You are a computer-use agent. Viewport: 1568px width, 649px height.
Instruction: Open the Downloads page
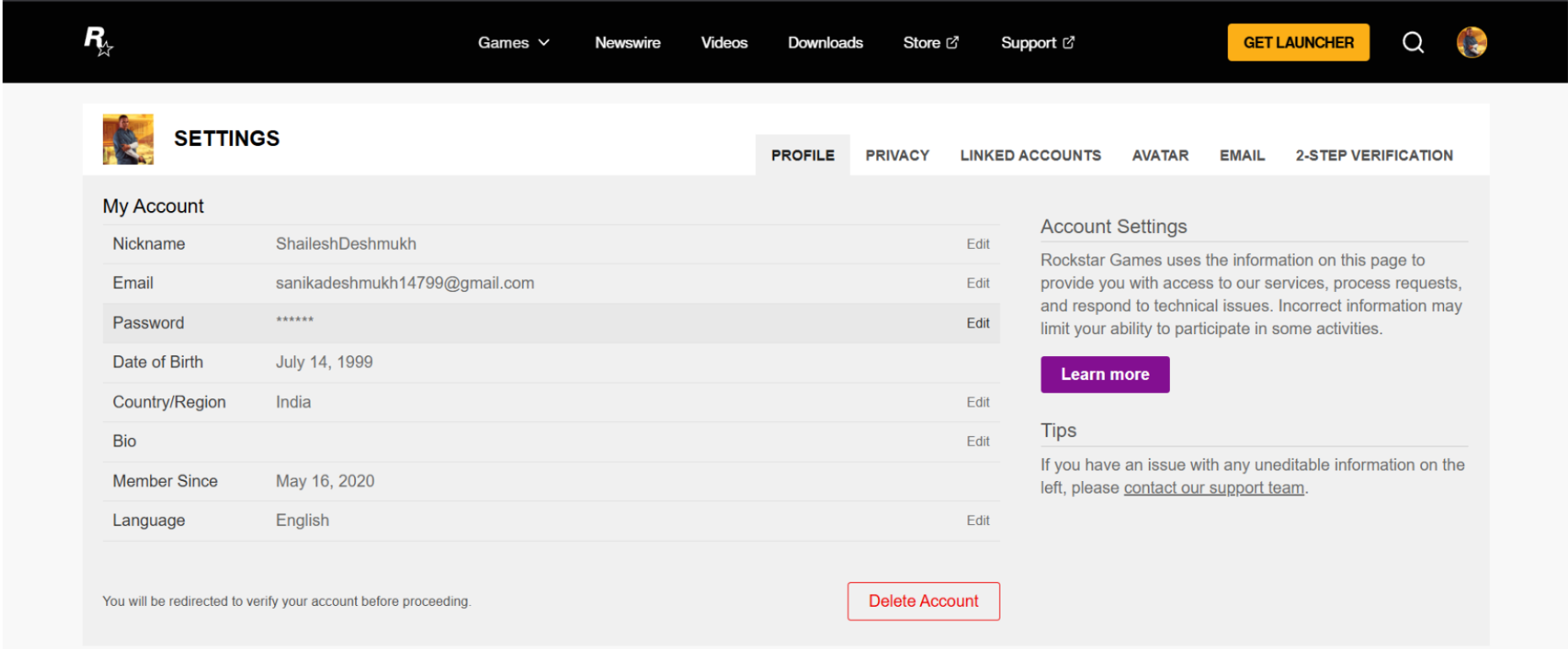coord(825,42)
